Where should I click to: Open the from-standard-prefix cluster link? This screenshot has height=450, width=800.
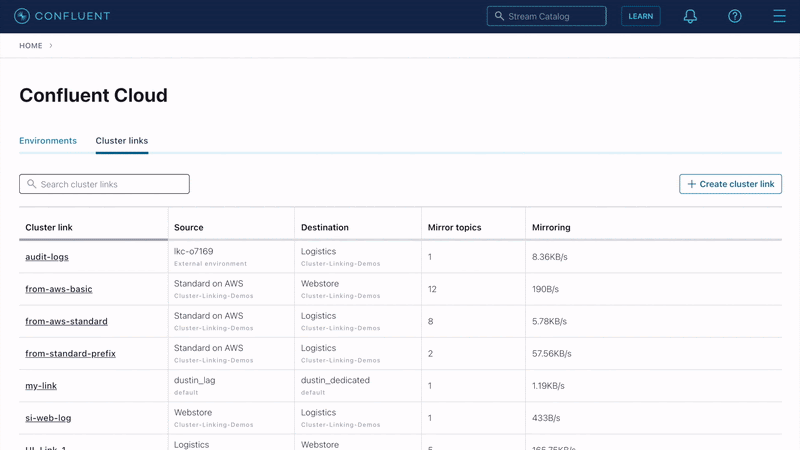[70, 353]
